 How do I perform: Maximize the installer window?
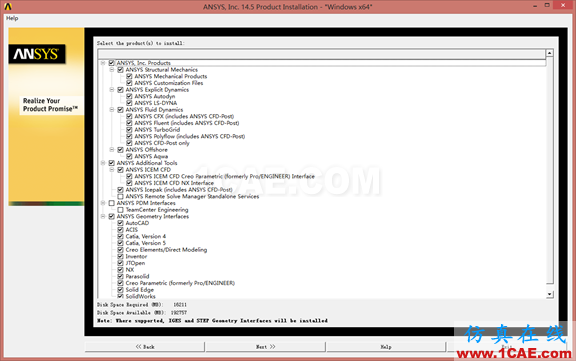tap(547, 6)
